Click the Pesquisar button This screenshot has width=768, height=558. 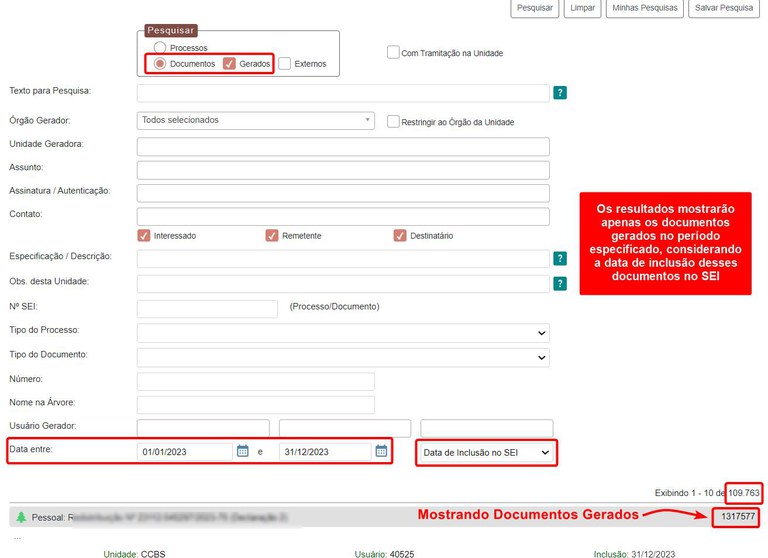point(535,8)
